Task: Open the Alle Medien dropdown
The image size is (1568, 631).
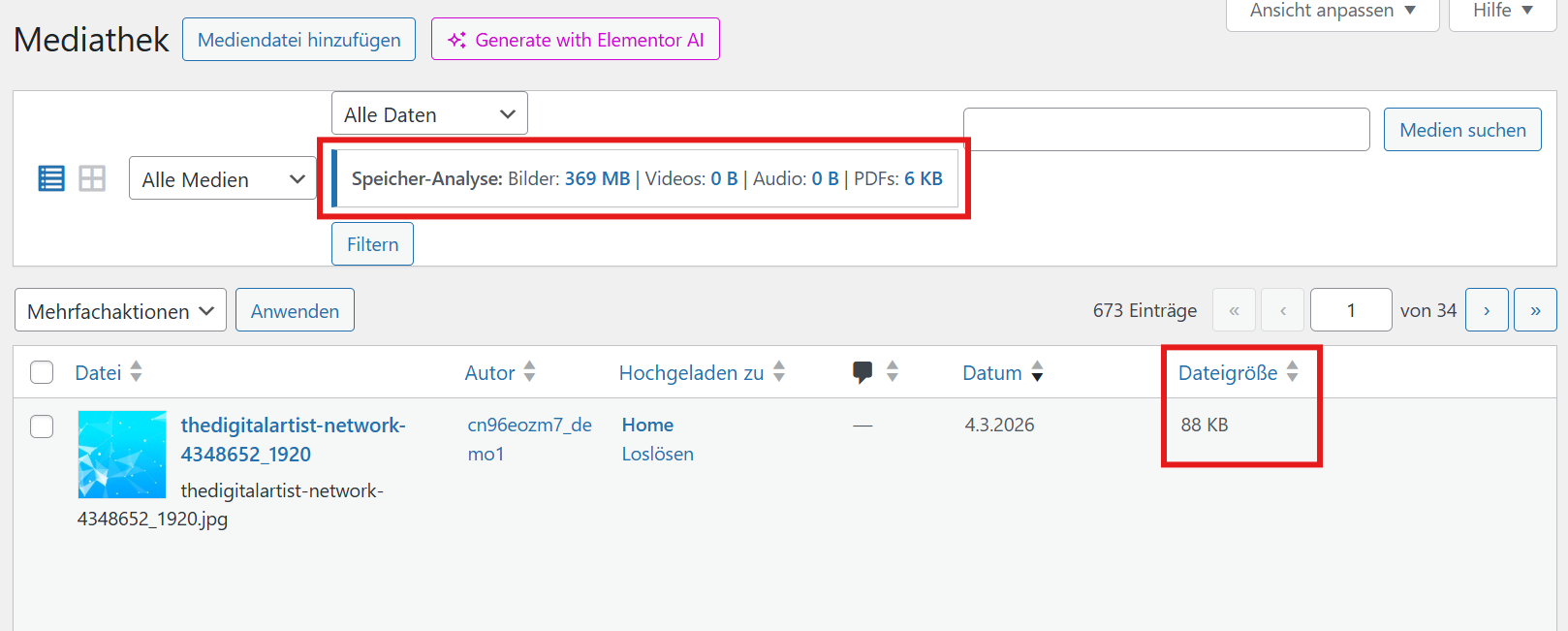Action: 223,178
